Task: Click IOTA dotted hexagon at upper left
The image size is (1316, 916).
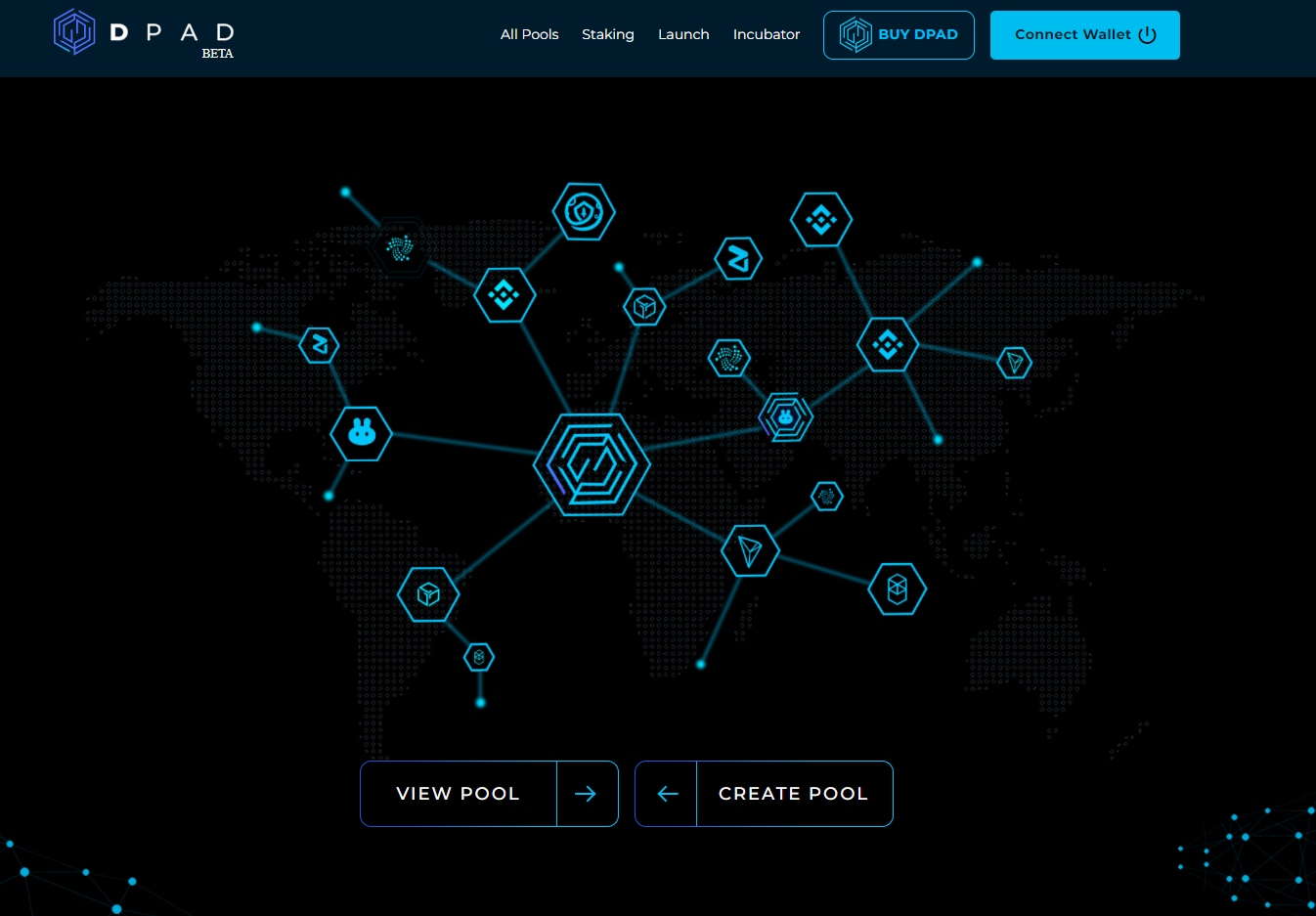Action: click(x=399, y=247)
